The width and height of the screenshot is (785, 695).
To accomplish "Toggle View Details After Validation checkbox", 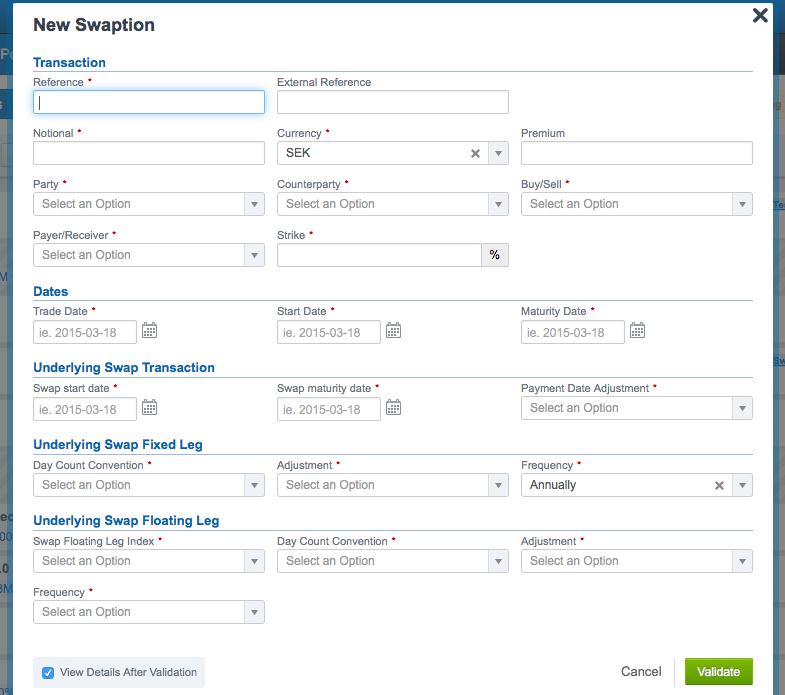I will (x=48, y=673).
